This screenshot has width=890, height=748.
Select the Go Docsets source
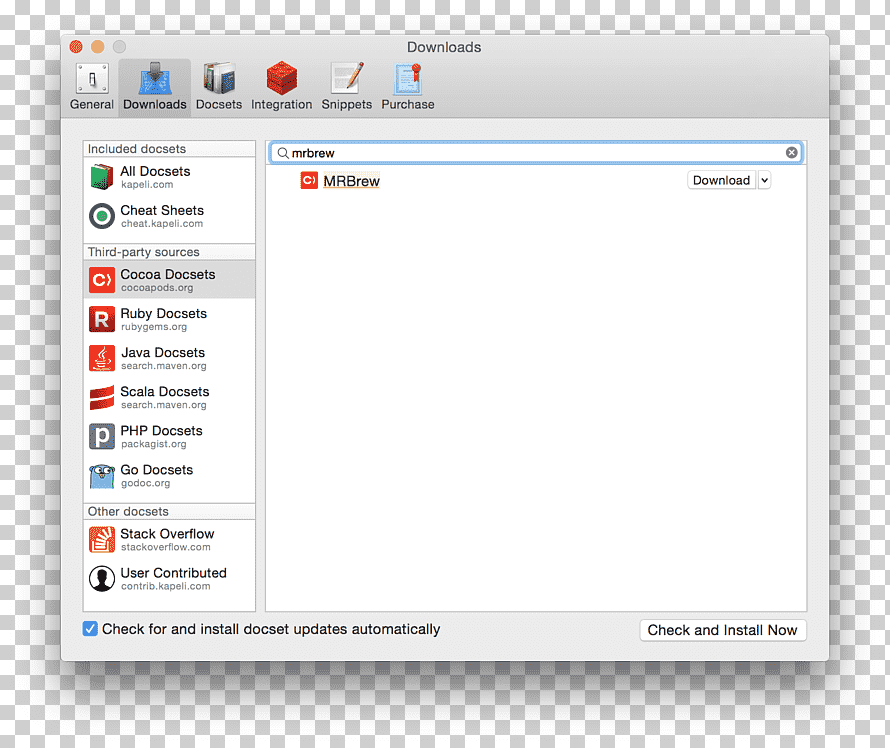click(x=169, y=476)
